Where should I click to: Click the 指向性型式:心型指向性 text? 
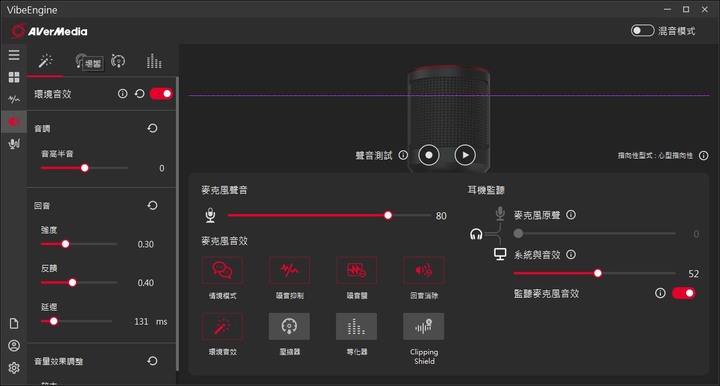pos(655,156)
